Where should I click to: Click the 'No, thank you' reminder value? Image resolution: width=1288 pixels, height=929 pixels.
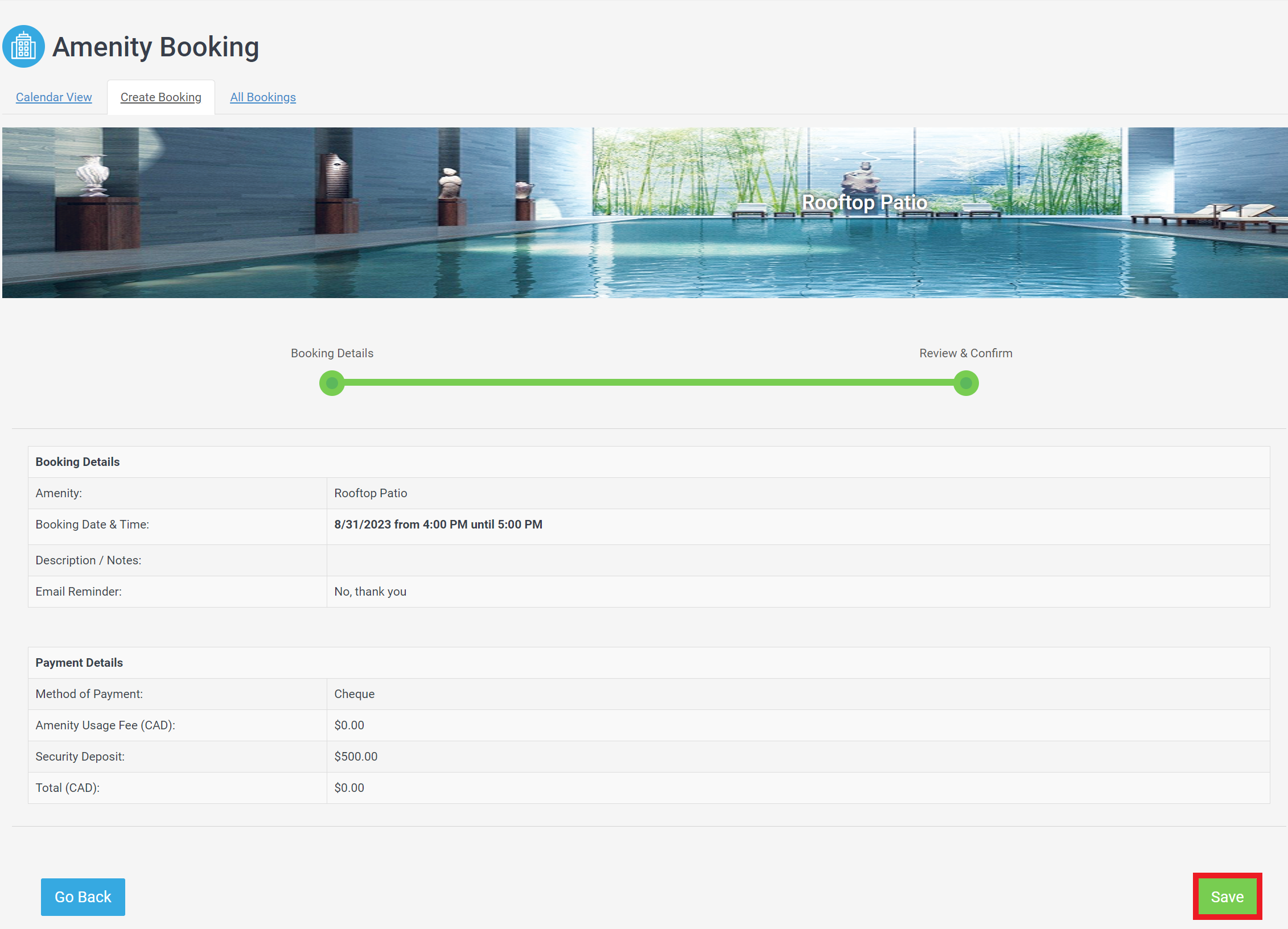tap(371, 592)
